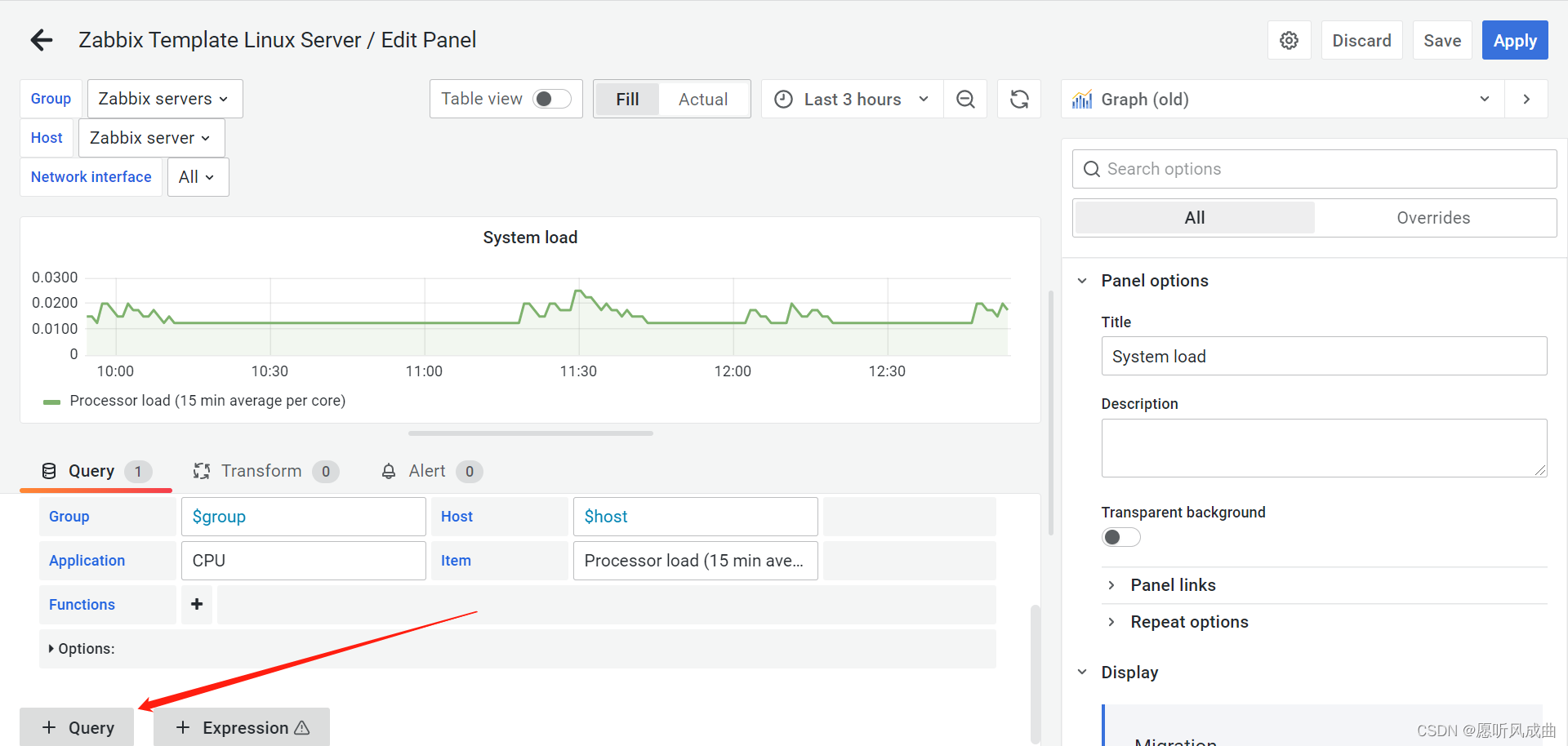Switch to the Alert tab
The image size is (1568, 746).
431,471
